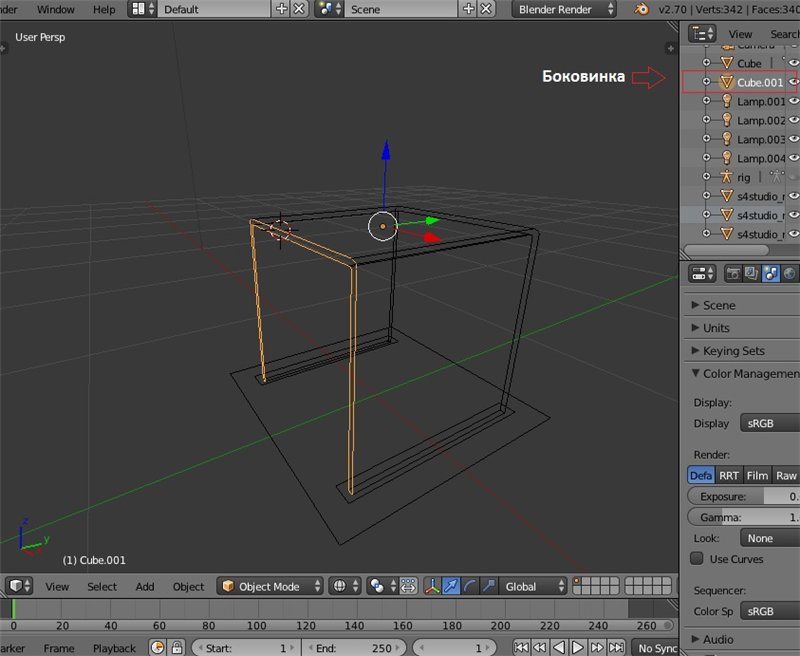Select the Film render preset button
Screen dimensions: 800x656
click(x=757, y=475)
